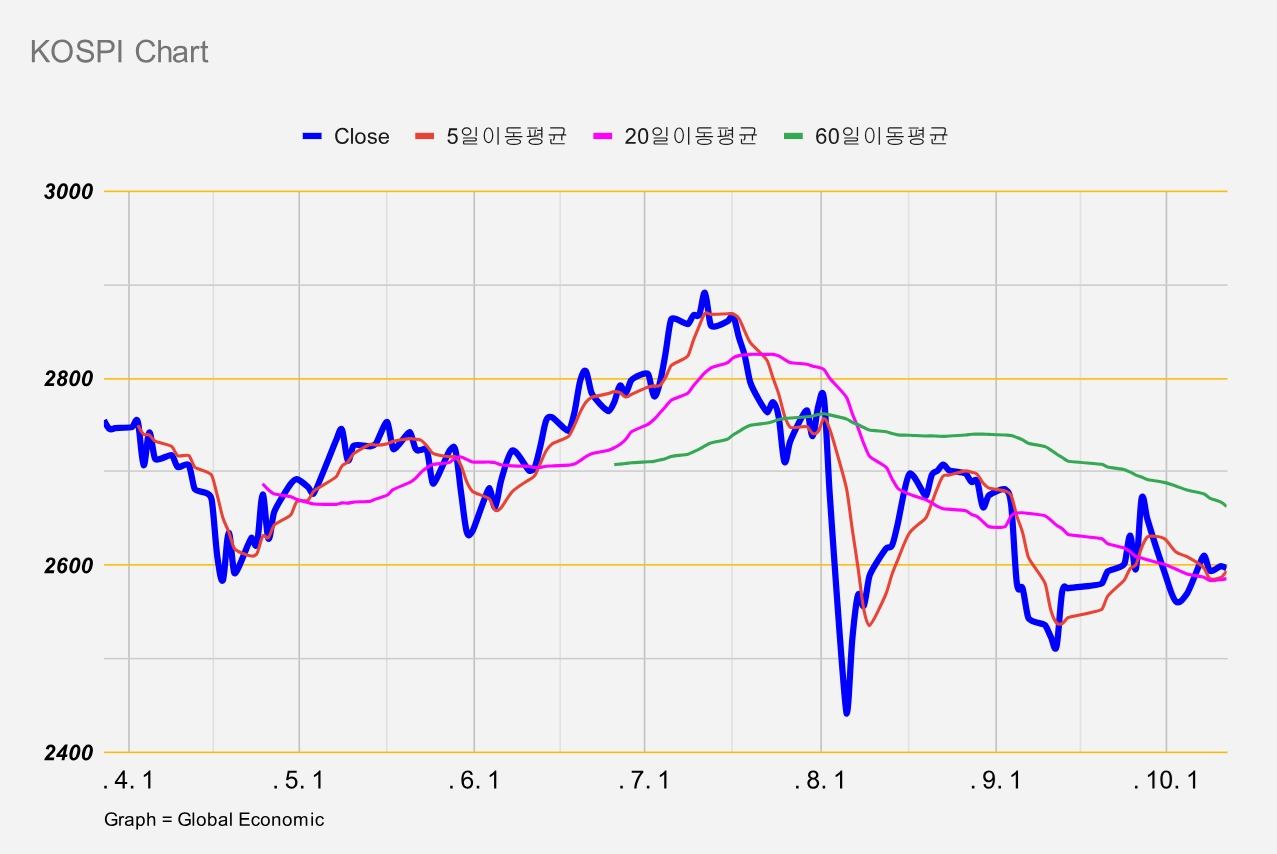Click the Close line's highest July peak
The image size is (1277, 854).
(x=704, y=294)
